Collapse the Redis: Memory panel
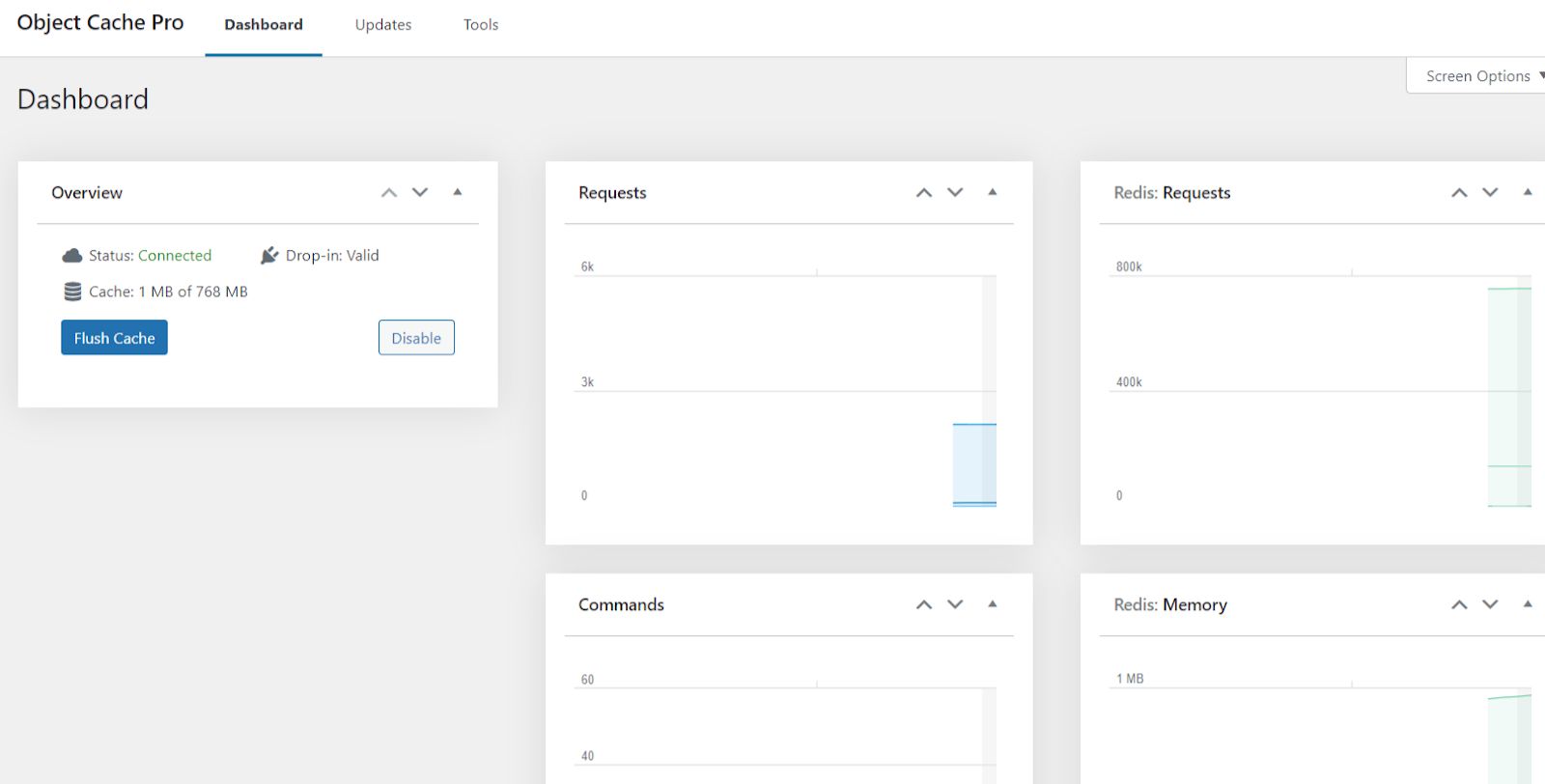 tap(1528, 604)
